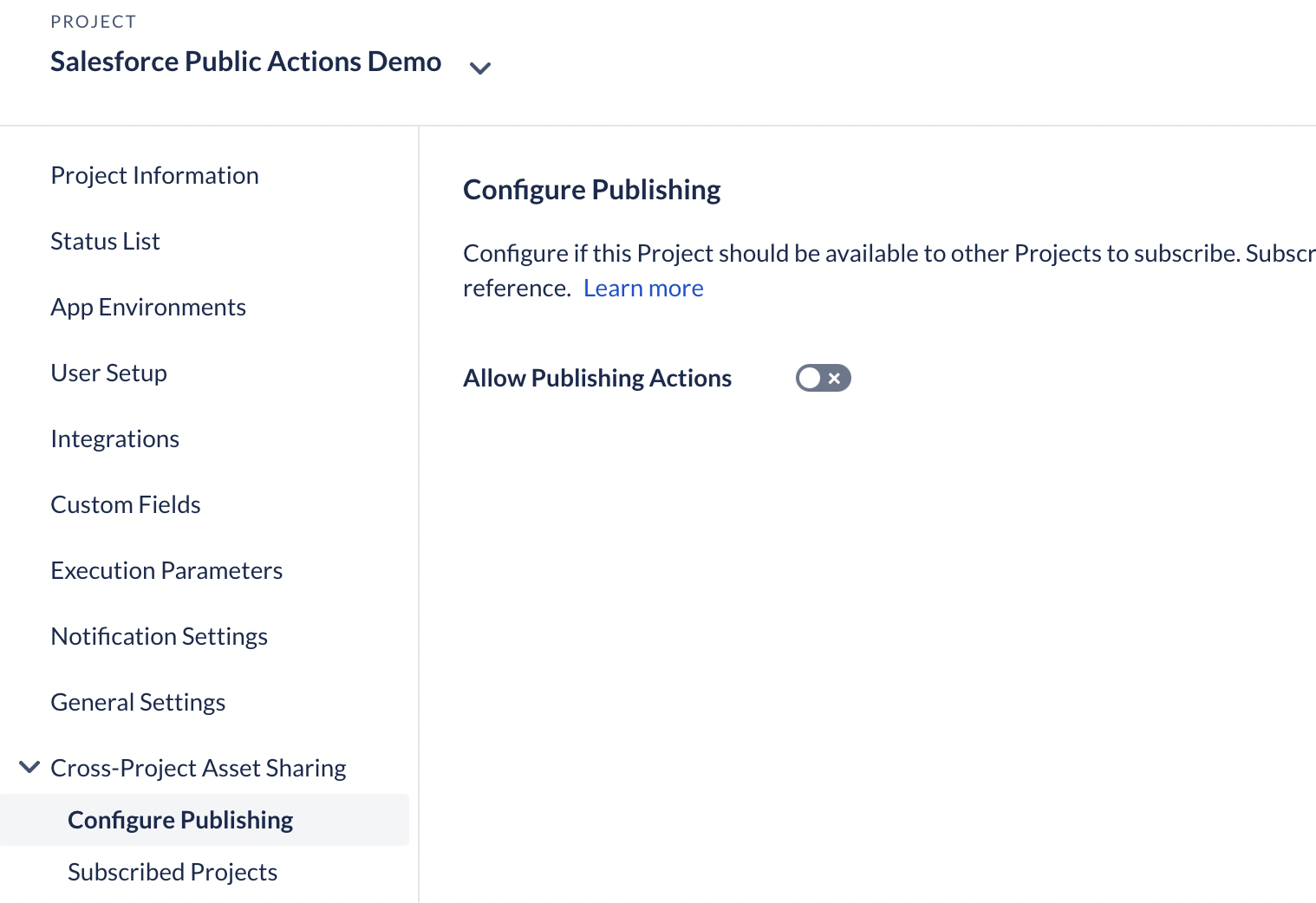Screen dimensions: 1316x903
Task: Select User Setup in the sidebar
Action: tap(108, 373)
